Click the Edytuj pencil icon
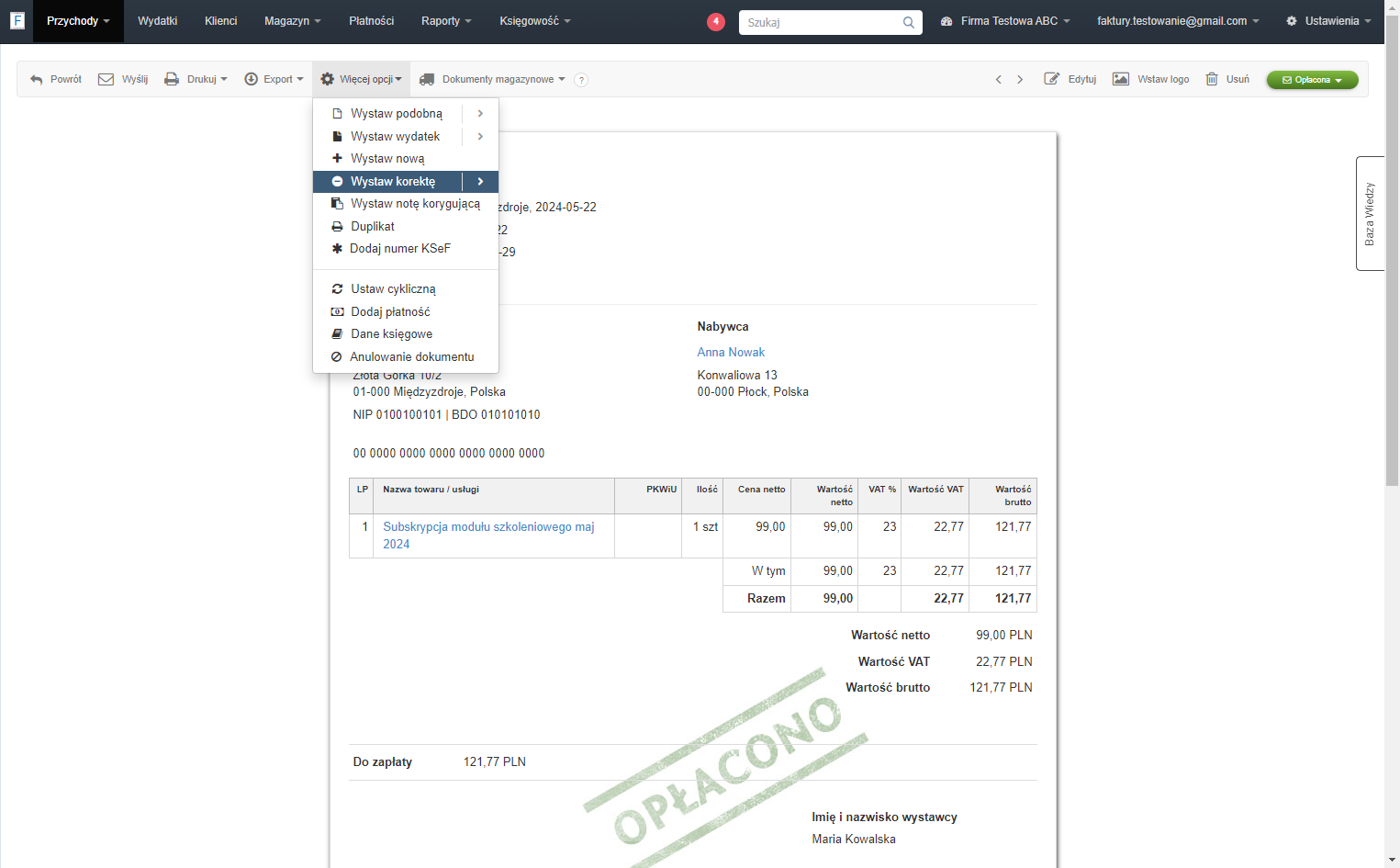 tap(1052, 79)
